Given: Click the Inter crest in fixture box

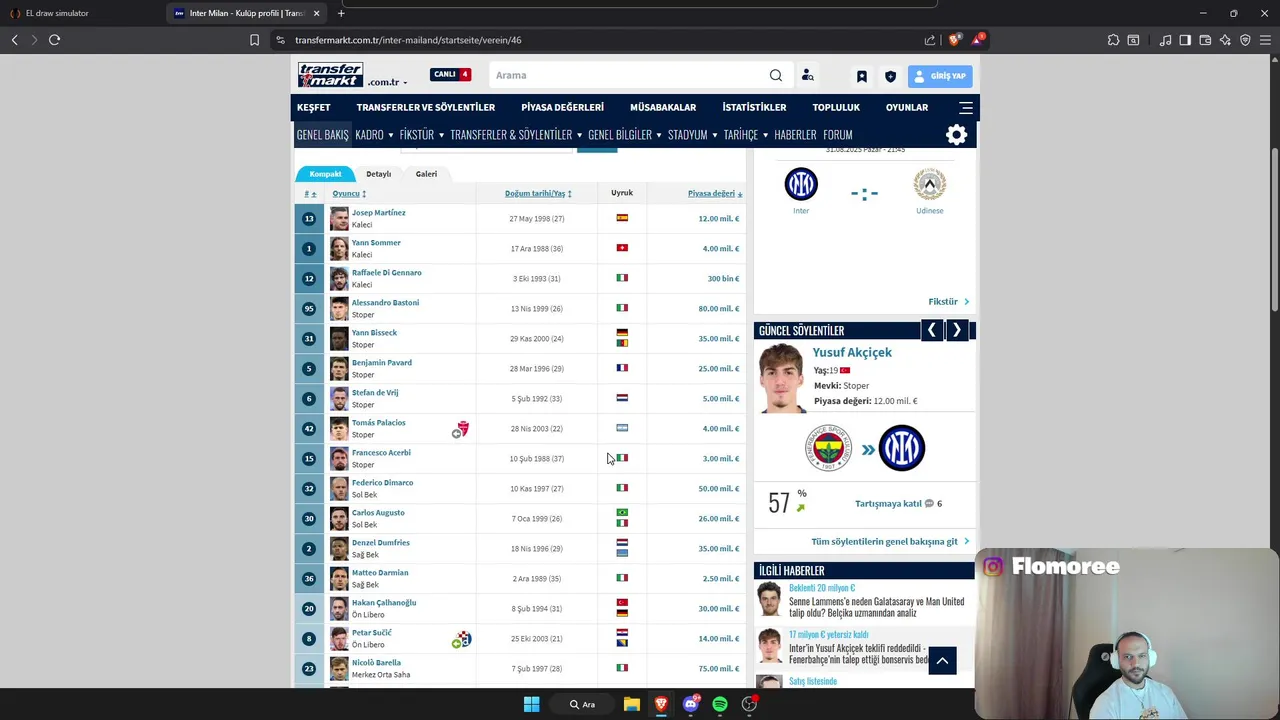Looking at the screenshot, I should (x=801, y=184).
